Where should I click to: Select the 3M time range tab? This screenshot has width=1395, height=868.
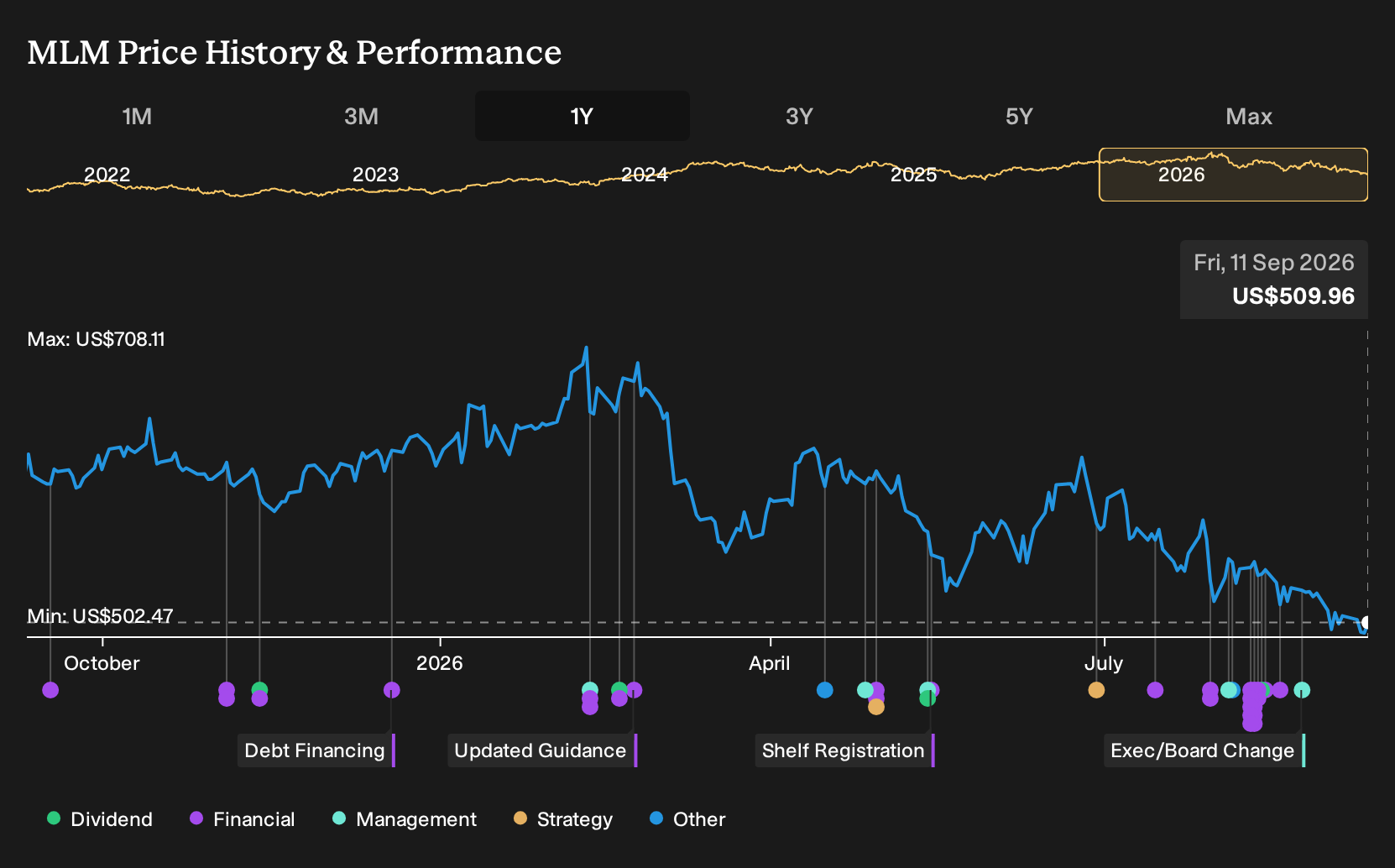pos(361,116)
